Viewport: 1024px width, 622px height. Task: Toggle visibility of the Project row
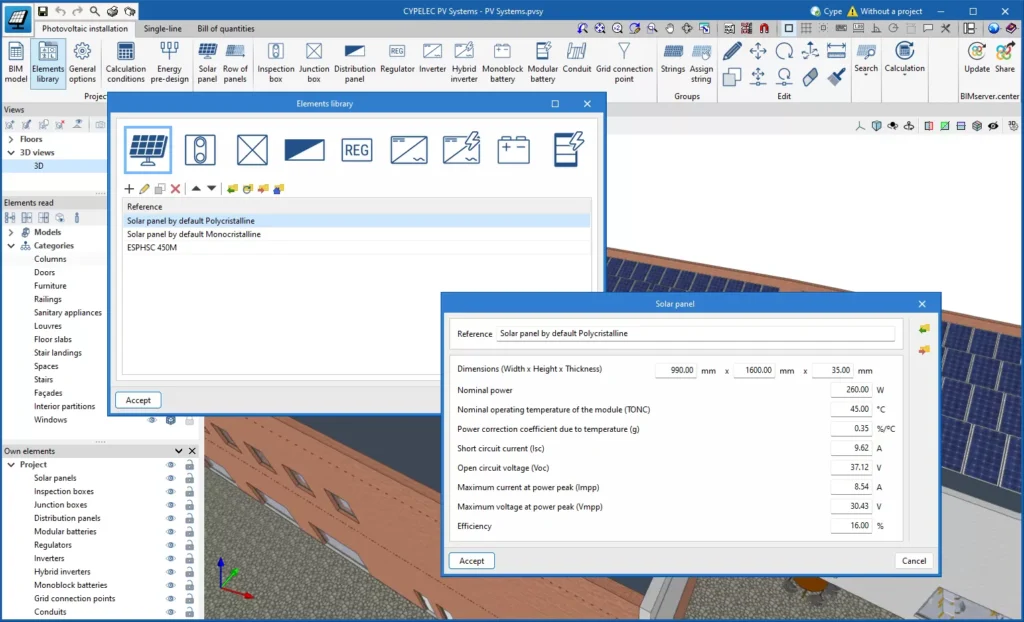click(170, 465)
